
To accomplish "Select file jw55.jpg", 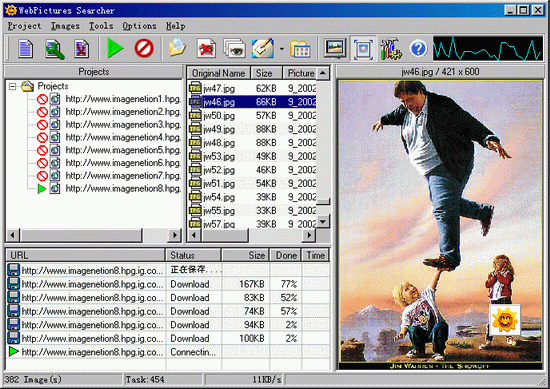I will coord(219,211).
